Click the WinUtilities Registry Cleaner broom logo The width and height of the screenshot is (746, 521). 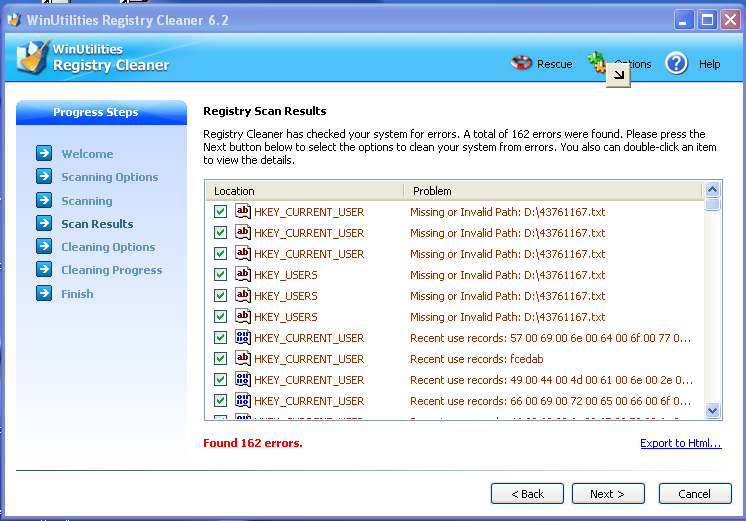coord(32,57)
